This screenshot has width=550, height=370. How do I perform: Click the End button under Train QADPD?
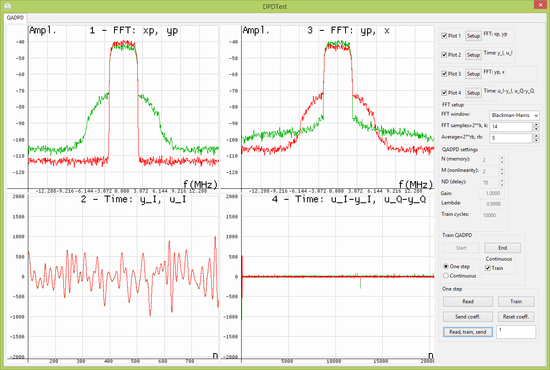coord(502,248)
